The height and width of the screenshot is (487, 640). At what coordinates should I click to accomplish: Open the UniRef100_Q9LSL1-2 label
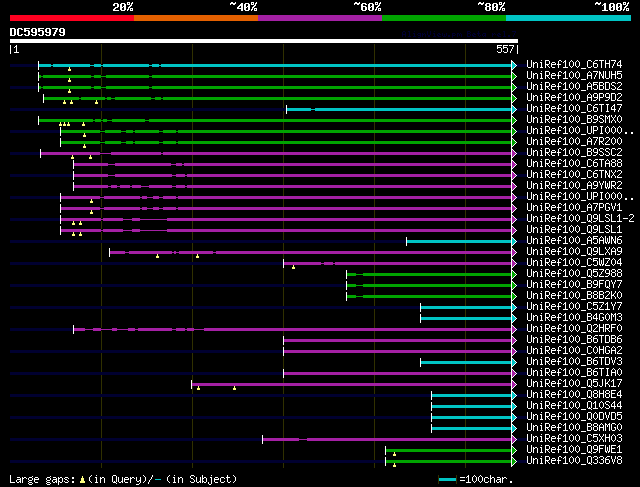tap(580, 219)
